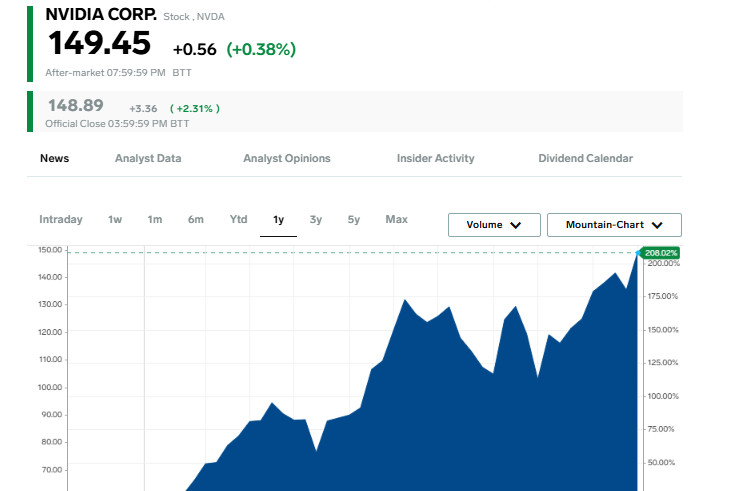The image size is (739, 491).
Task: Click the Mountain-Chart chevron arrow
Action: pyautogui.click(x=657, y=225)
